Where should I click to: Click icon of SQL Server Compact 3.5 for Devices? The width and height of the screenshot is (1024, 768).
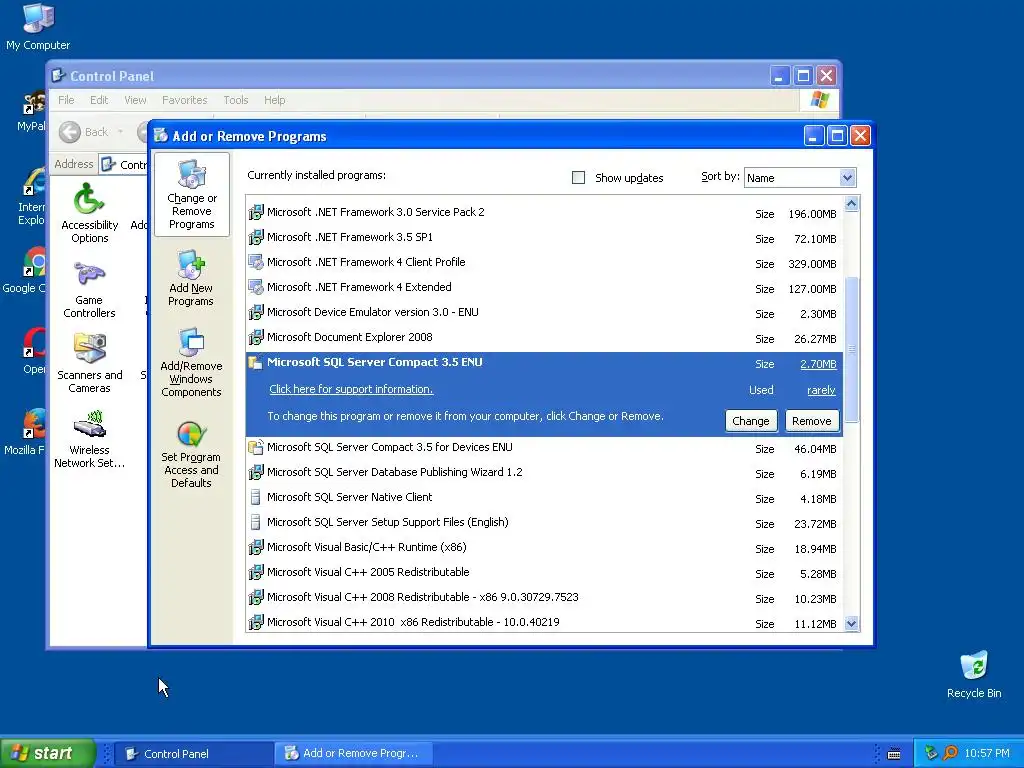[x=256, y=447]
